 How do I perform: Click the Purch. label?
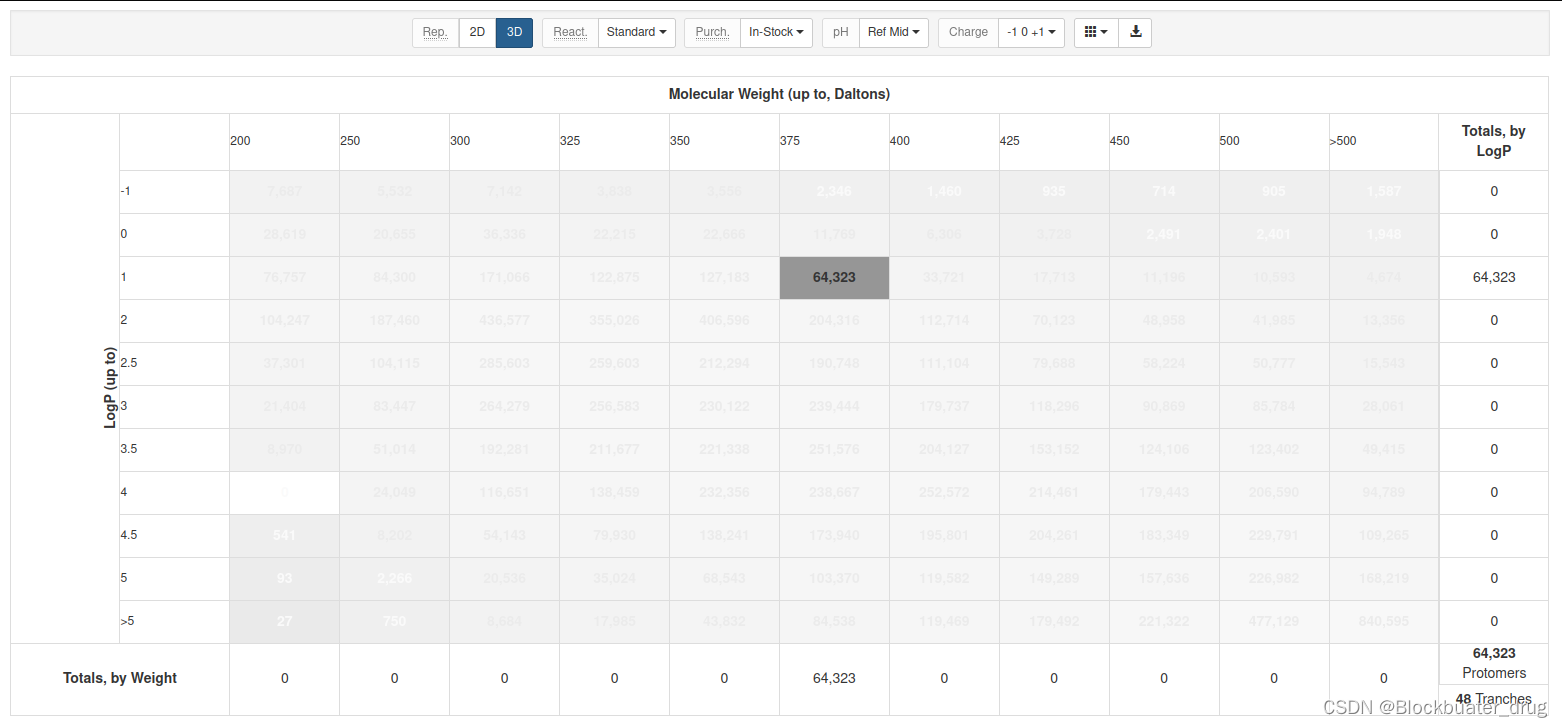pos(712,32)
